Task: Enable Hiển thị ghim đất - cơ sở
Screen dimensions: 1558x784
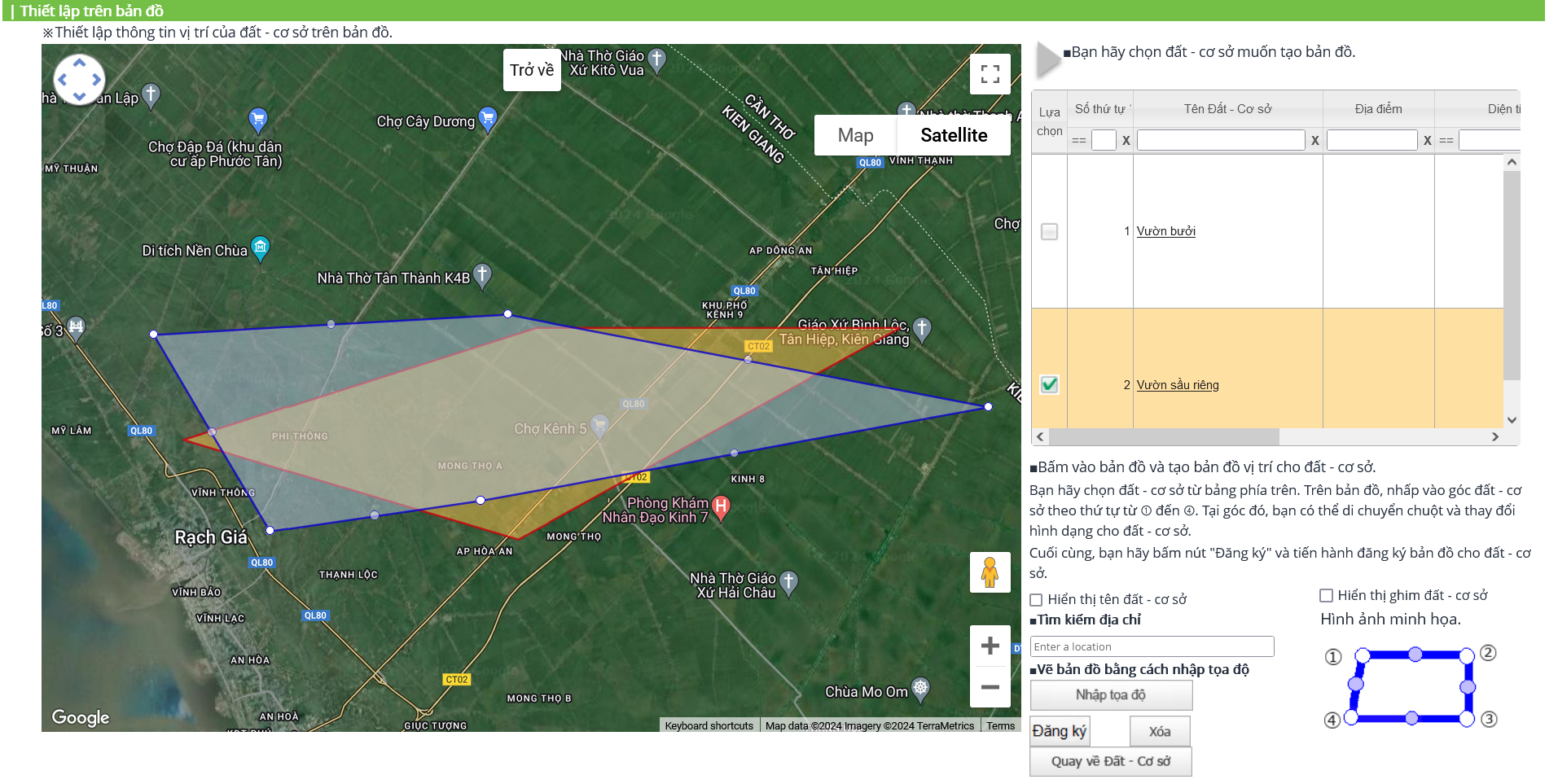Action: point(1326,596)
